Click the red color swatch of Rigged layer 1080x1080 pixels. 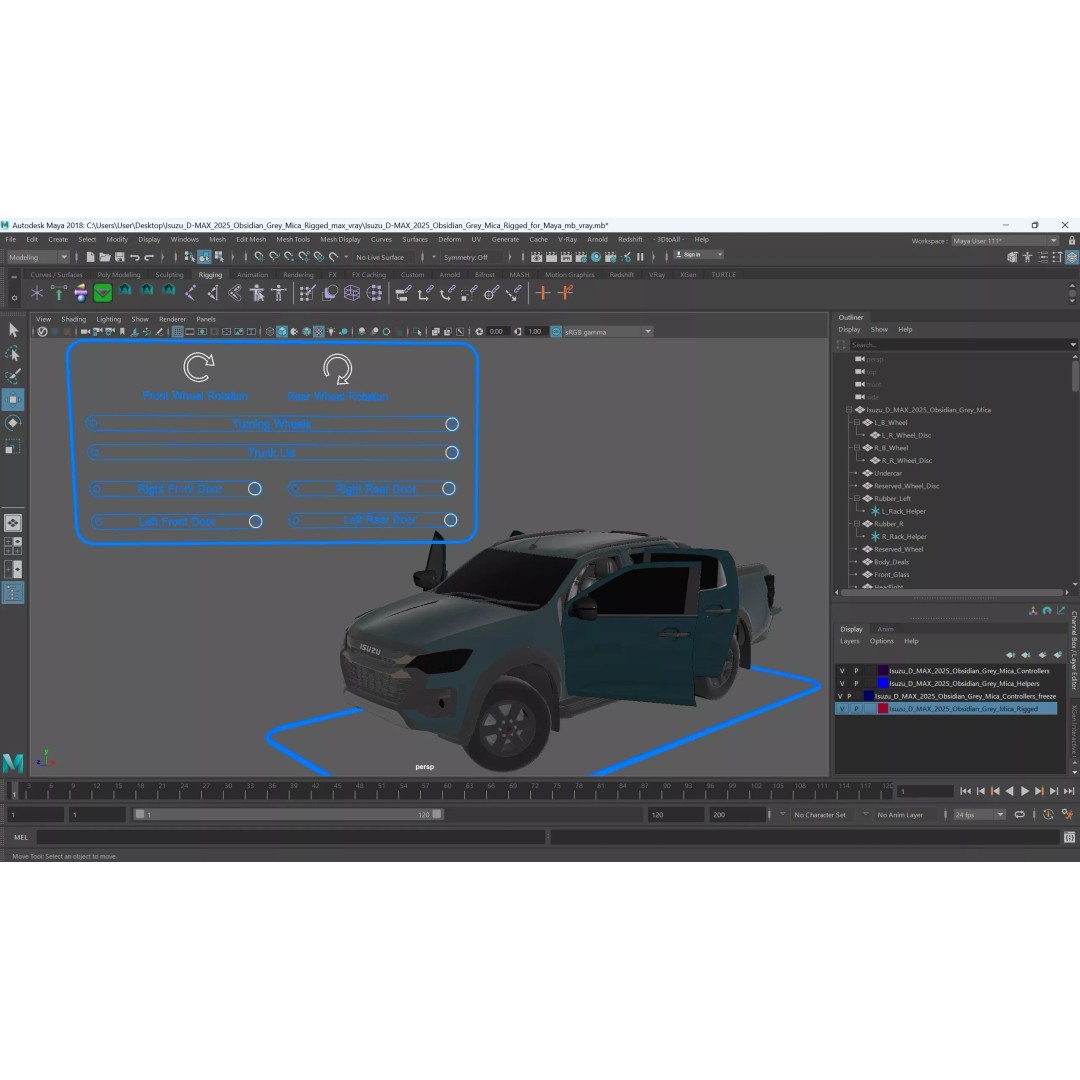coord(882,709)
